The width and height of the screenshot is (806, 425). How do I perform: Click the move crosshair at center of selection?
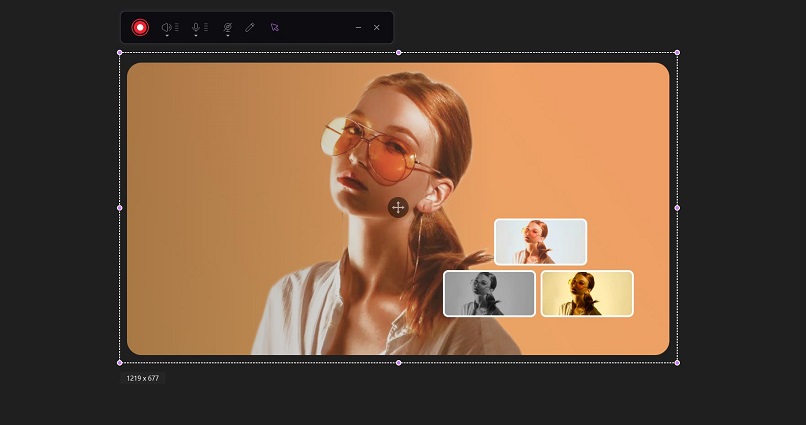tap(398, 207)
